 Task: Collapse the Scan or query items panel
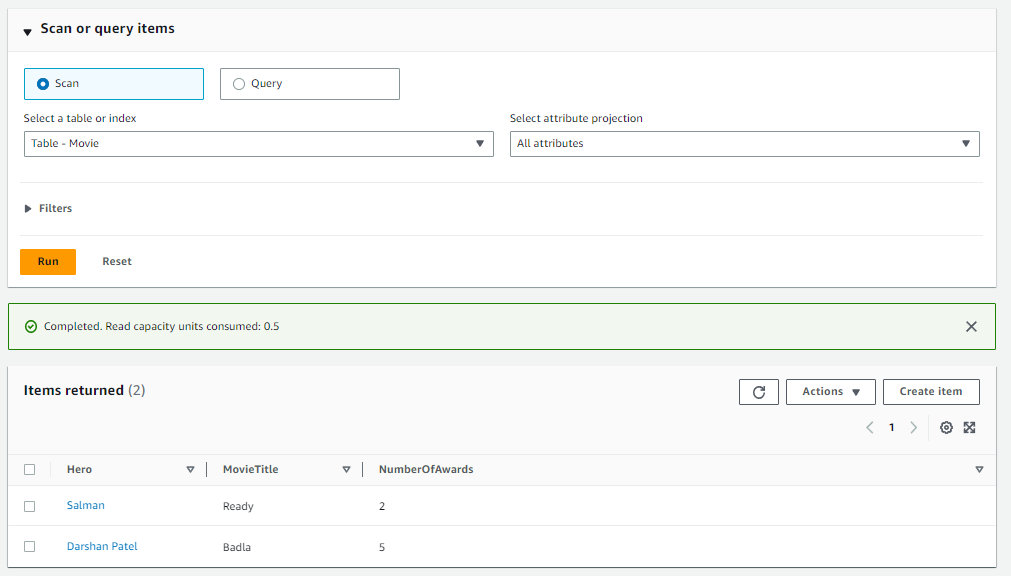[27, 32]
